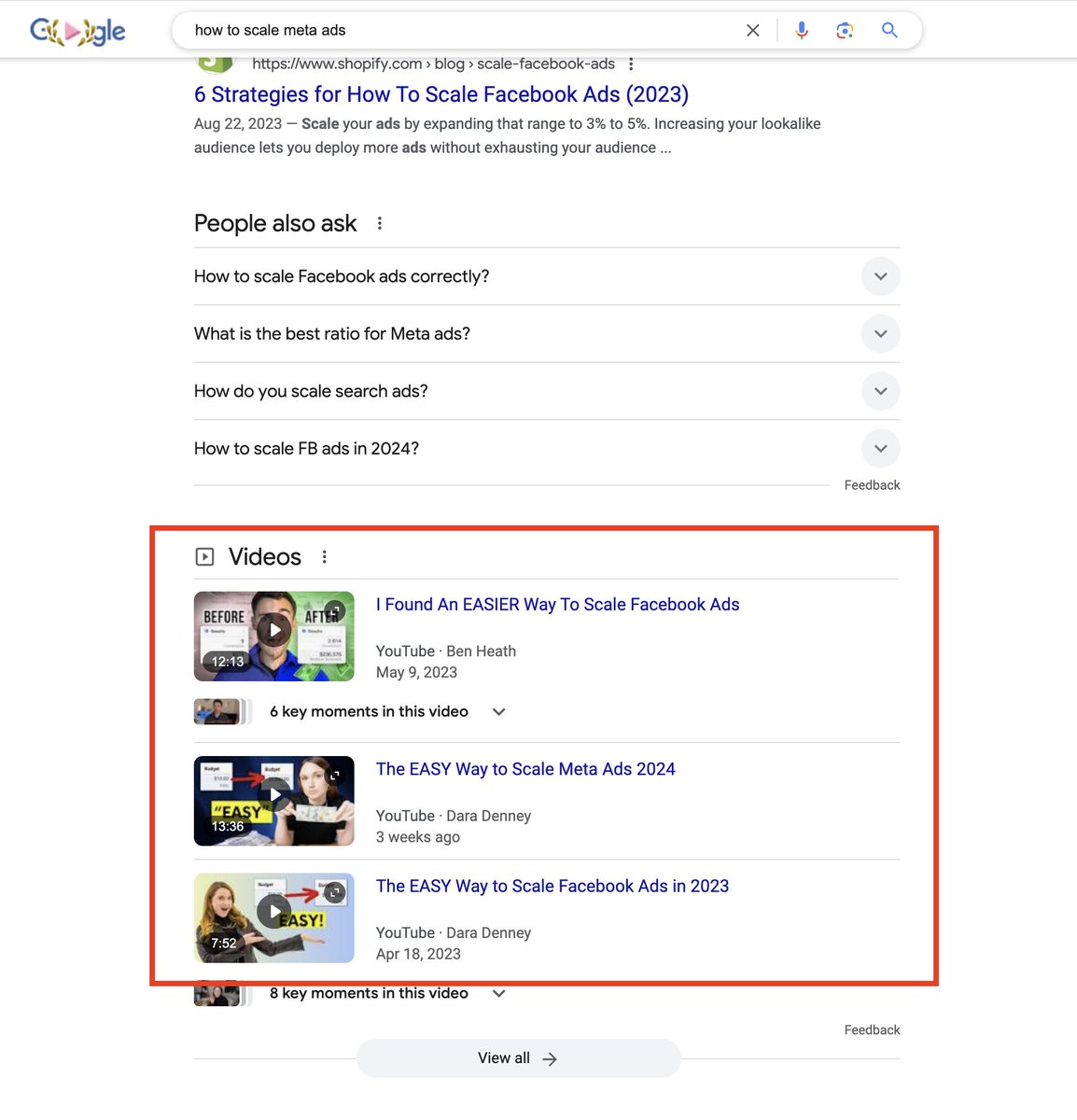
Task: Open 'The EASY Way to Scale Facebook Ads in 2023'
Action: click(552, 887)
